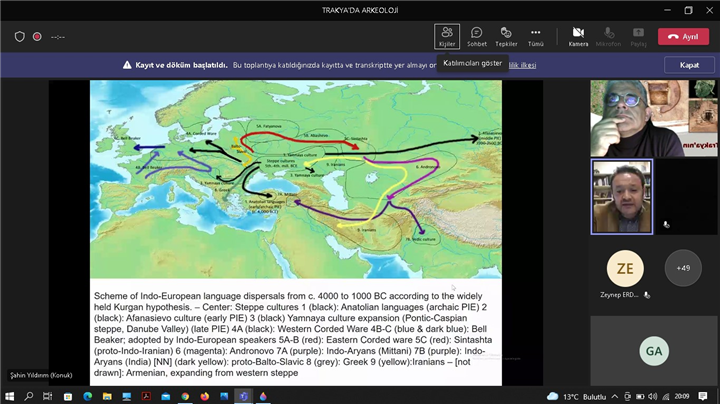Click the warning triangle in the recording banner

127,65
